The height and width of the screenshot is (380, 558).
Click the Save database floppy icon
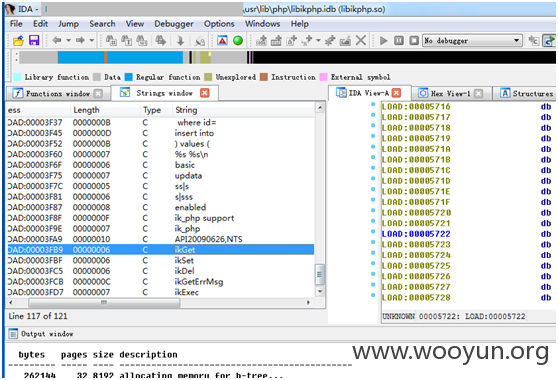(x=34, y=41)
